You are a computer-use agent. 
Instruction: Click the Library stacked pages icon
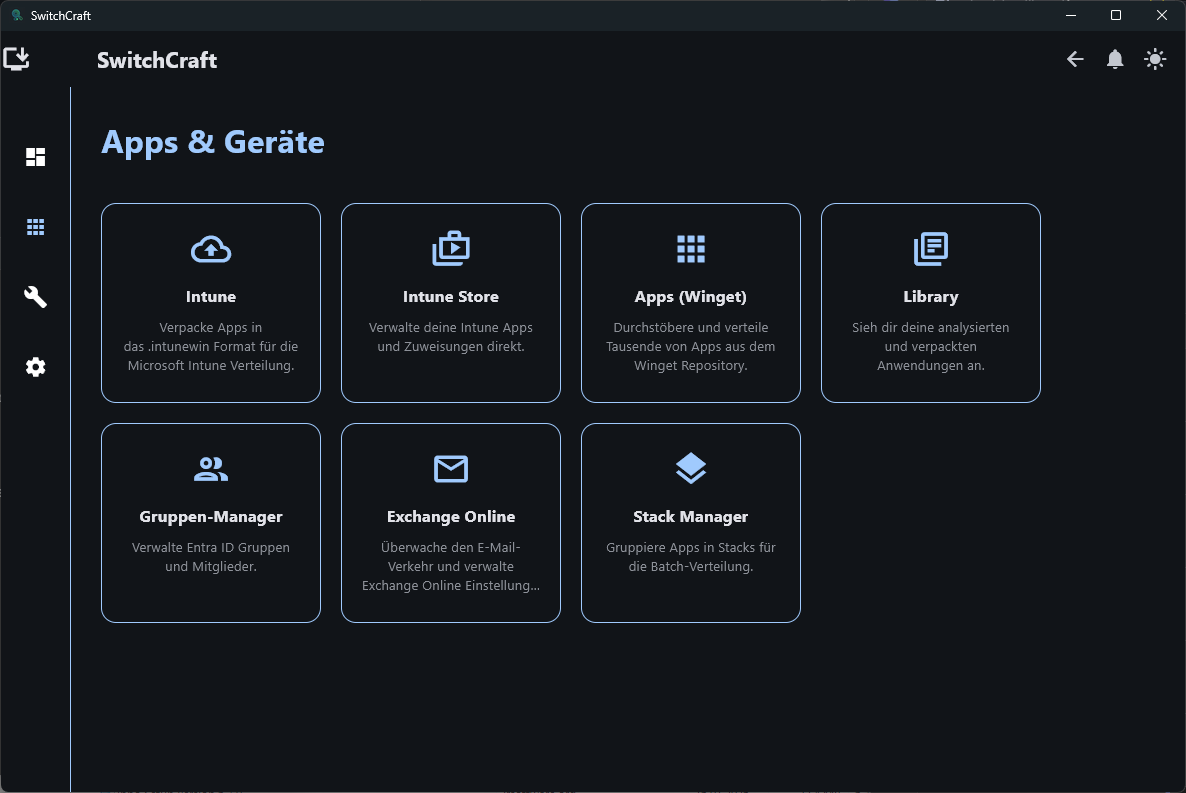tap(930, 248)
